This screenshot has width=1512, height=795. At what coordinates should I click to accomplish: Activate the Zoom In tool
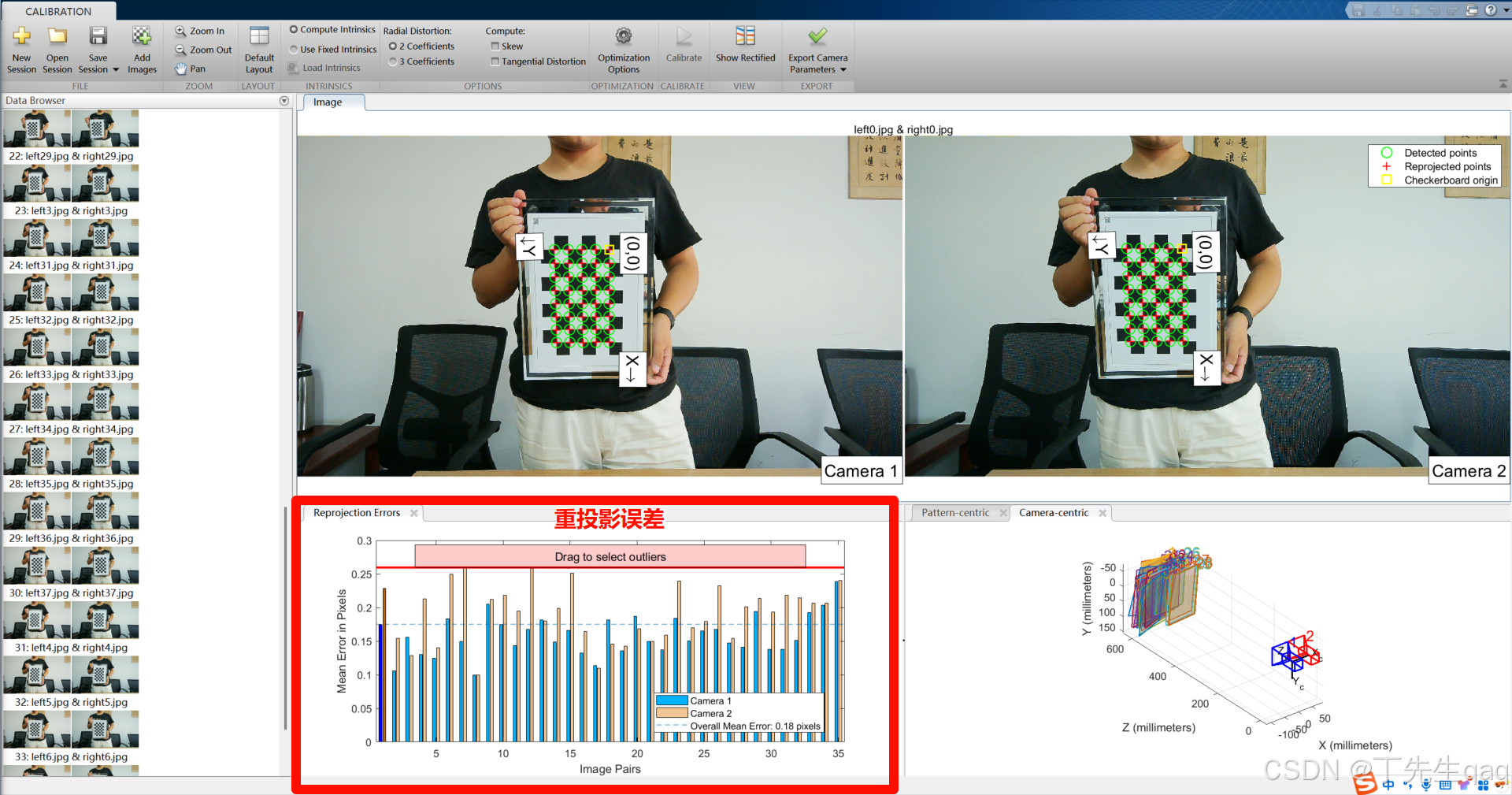coord(200,31)
